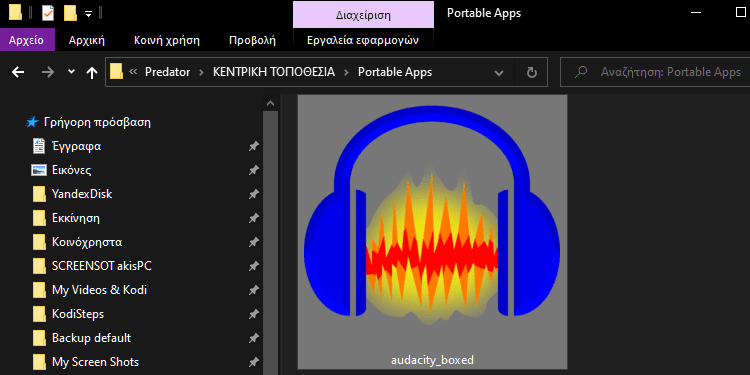Click the ΚΕΝΤΡΙΚΗ ΤΟΠΟΘΕΣΙΑ breadcrumb segment
The width and height of the screenshot is (750, 375).
point(274,72)
